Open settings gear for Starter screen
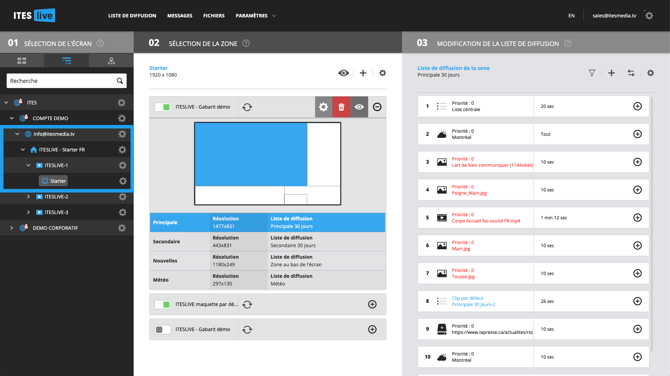The image size is (670, 376). [x=123, y=181]
